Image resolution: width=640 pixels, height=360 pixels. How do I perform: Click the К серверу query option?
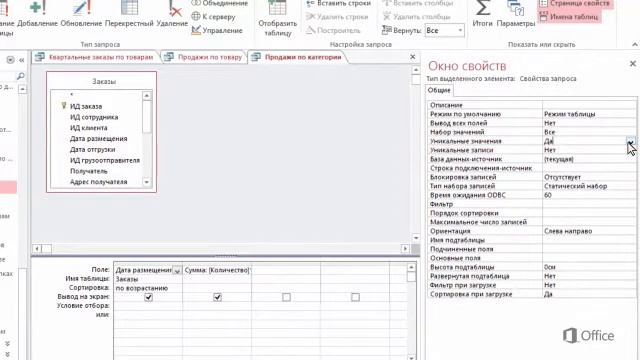tap(213, 17)
